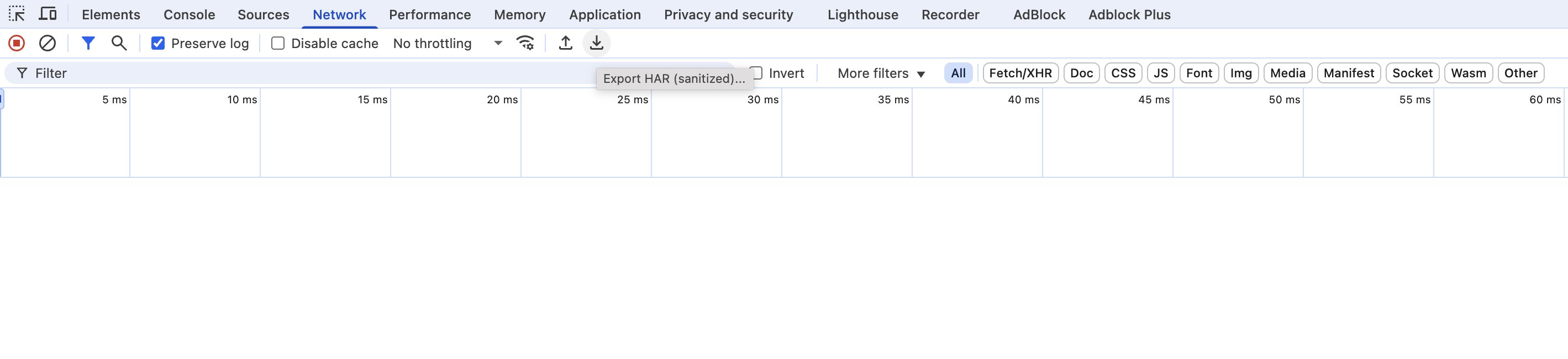Export HAR with download icon
Image resolution: width=1568 pixels, height=359 pixels.
597,43
